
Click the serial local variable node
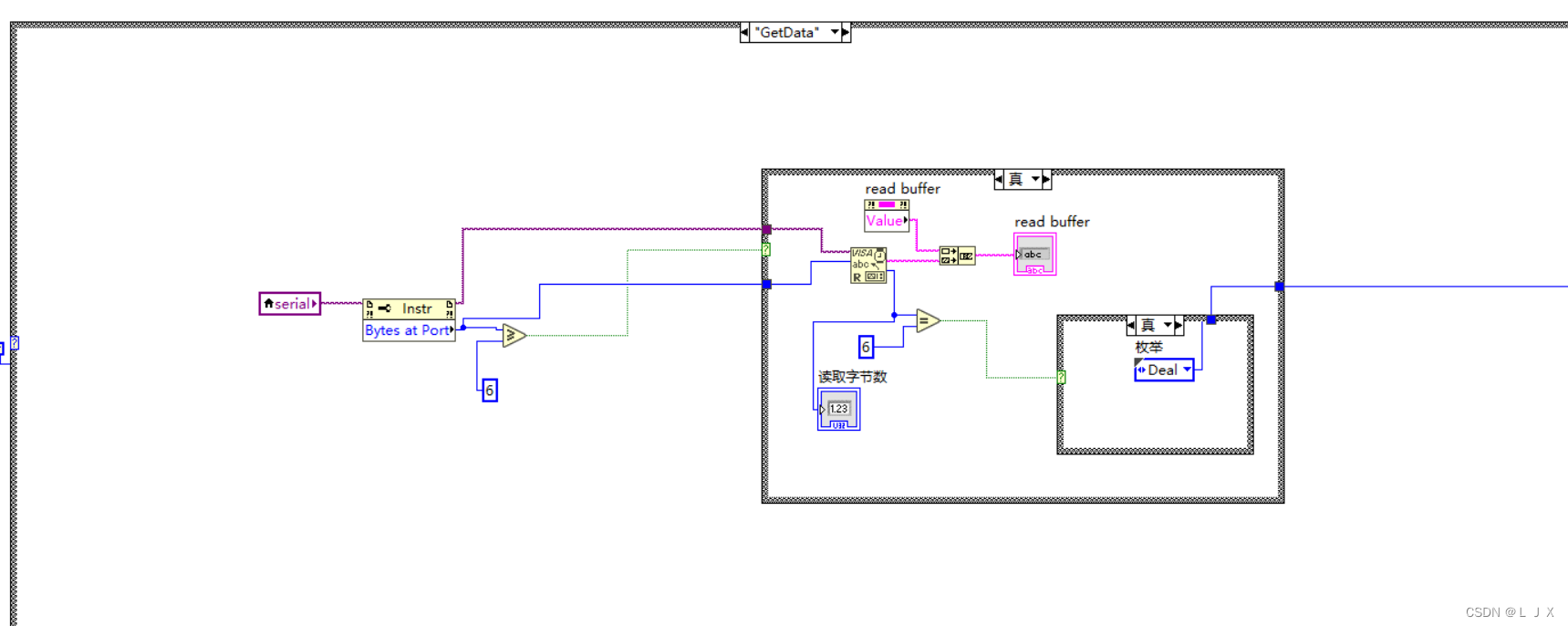(290, 304)
